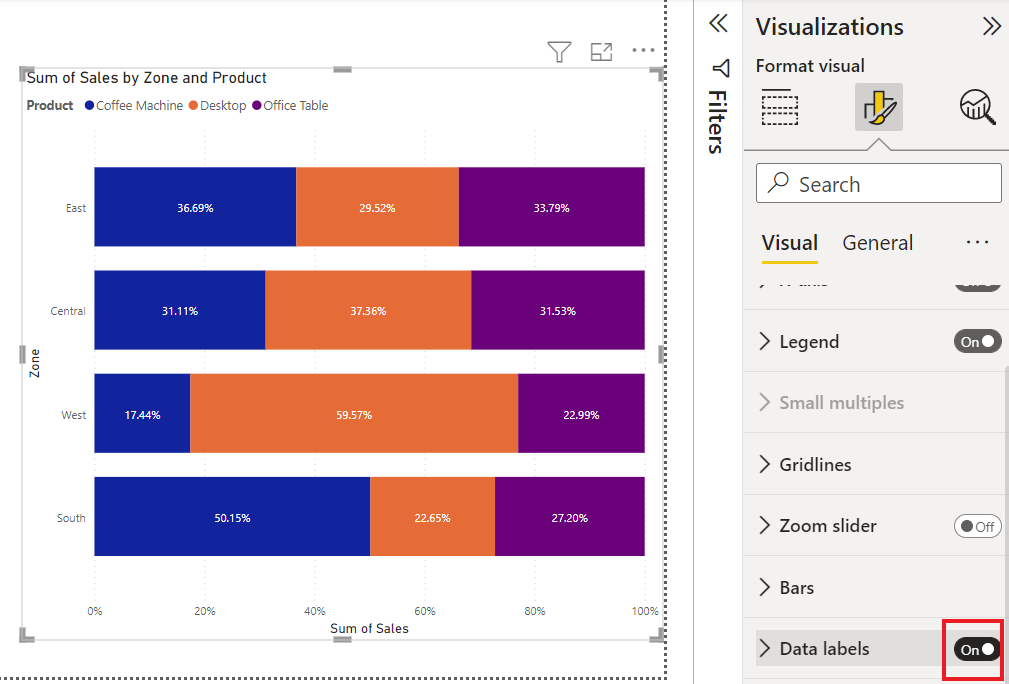Click the South axis label
Screen dimensions: 1009x684
71,518
